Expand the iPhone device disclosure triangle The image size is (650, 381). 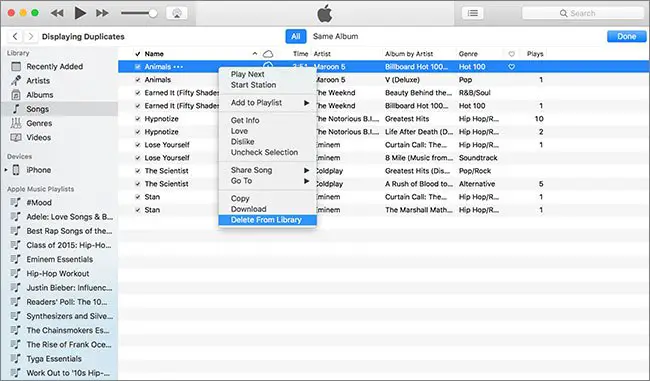click(6, 170)
